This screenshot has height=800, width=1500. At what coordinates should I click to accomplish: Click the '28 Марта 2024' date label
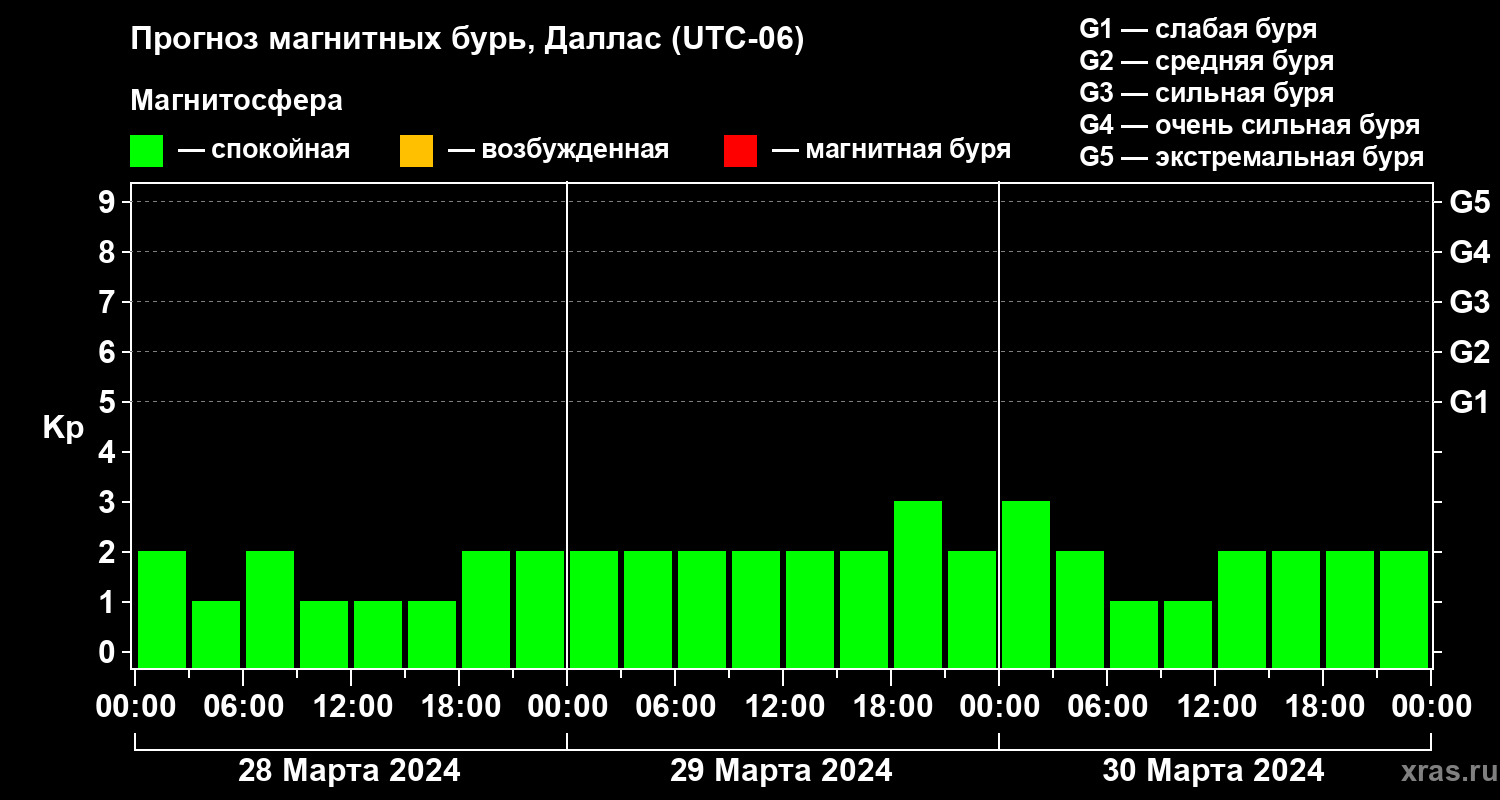coord(349,771)
